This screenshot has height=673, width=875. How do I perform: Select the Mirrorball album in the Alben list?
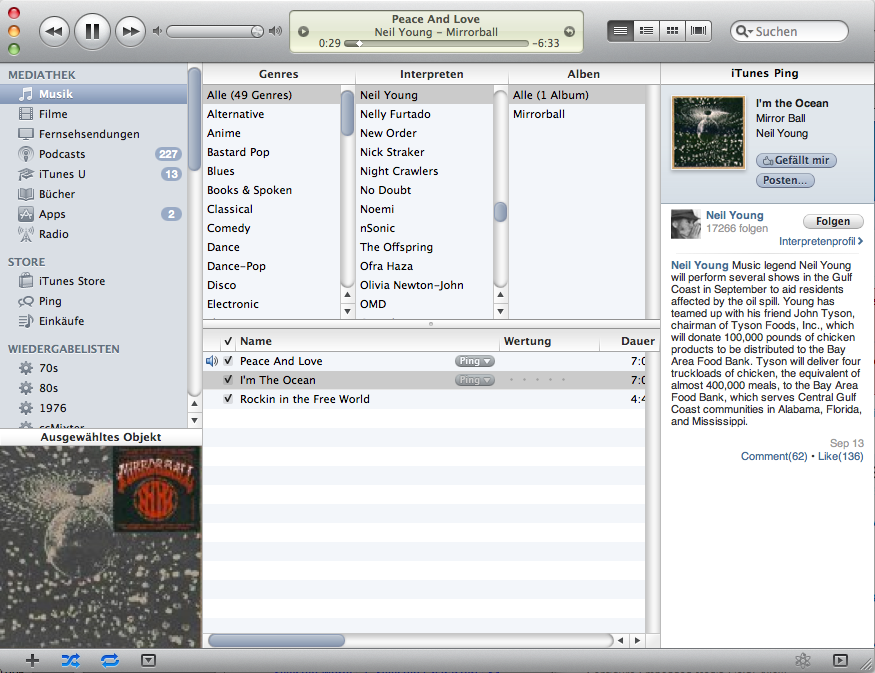point(577,114)
